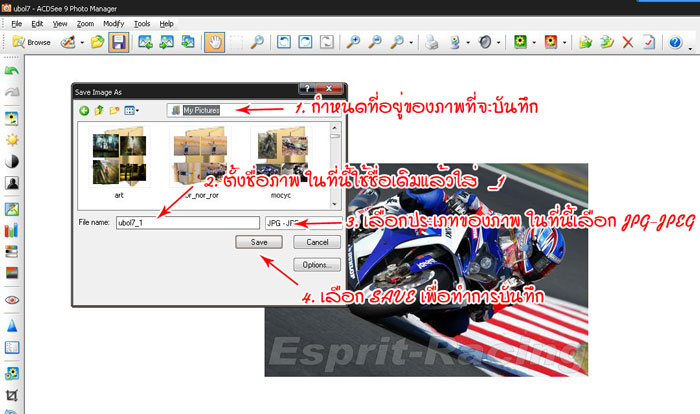This screenshot has height=414, width=700.
Task: Click the Browse button in the toolbar
Action: [x=32, y=43]
